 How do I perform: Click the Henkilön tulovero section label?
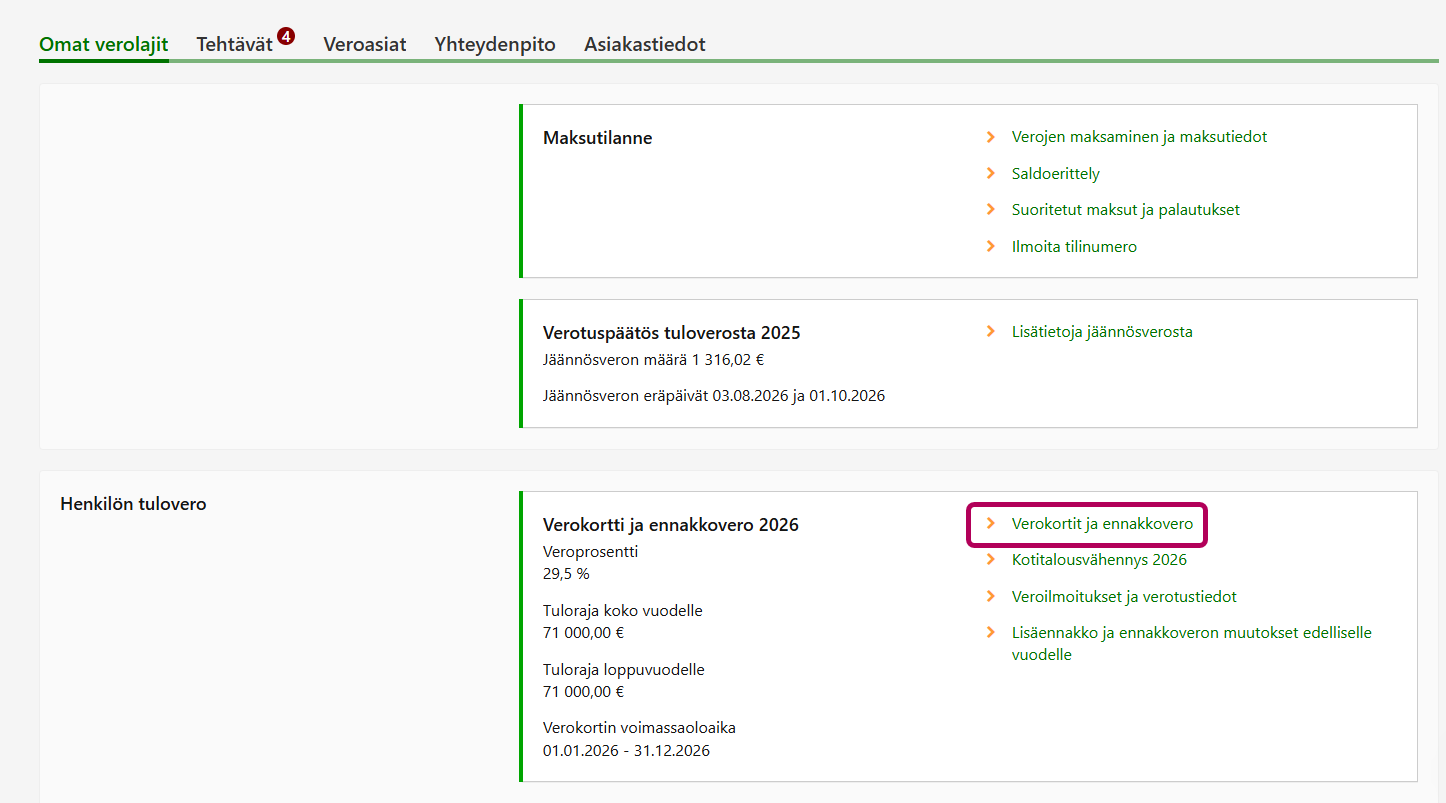click(x=133, y=504)
